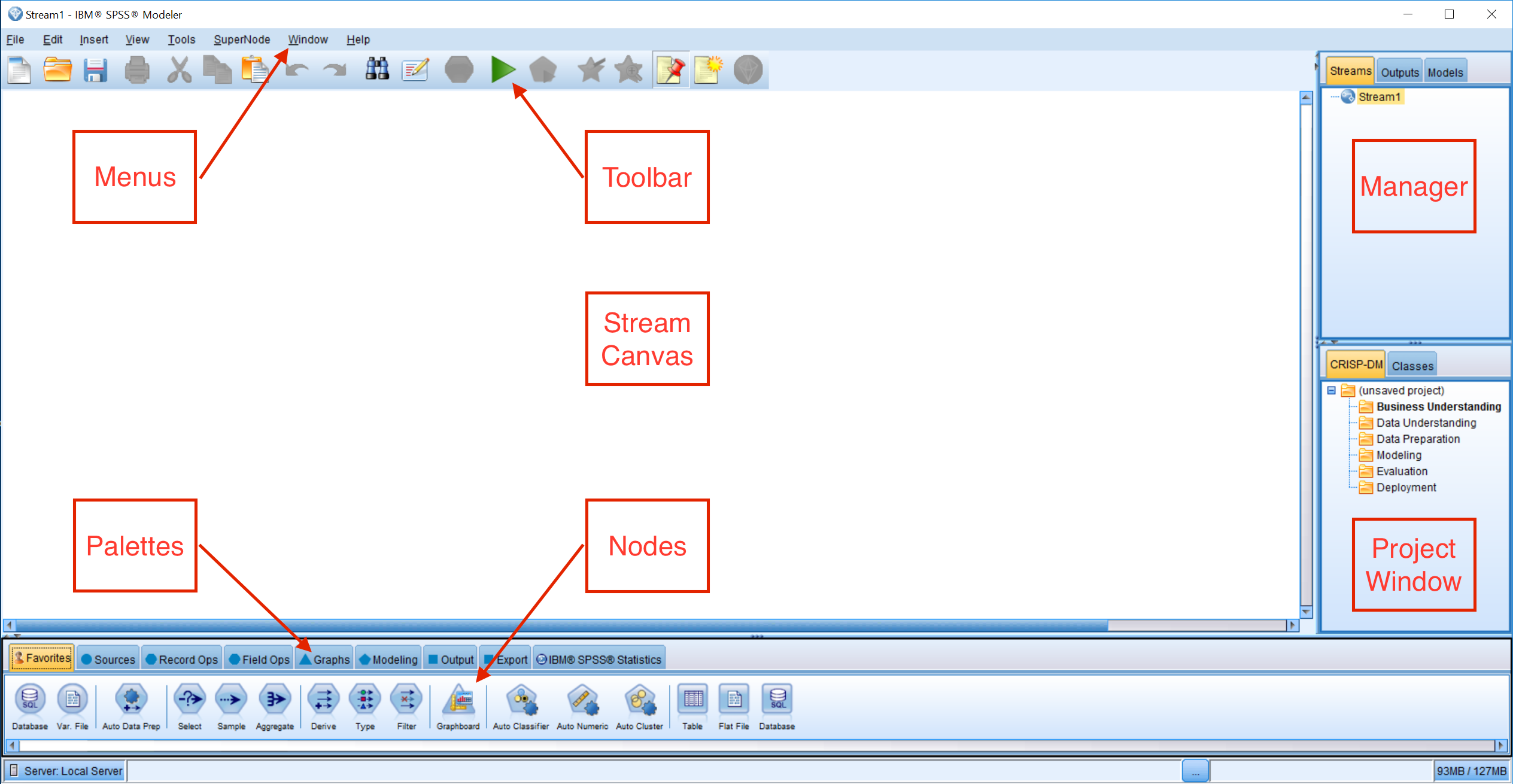The image size is (1513, 784).
Task: Switch to the Record Ops palette tab
Action: [182, 659]
